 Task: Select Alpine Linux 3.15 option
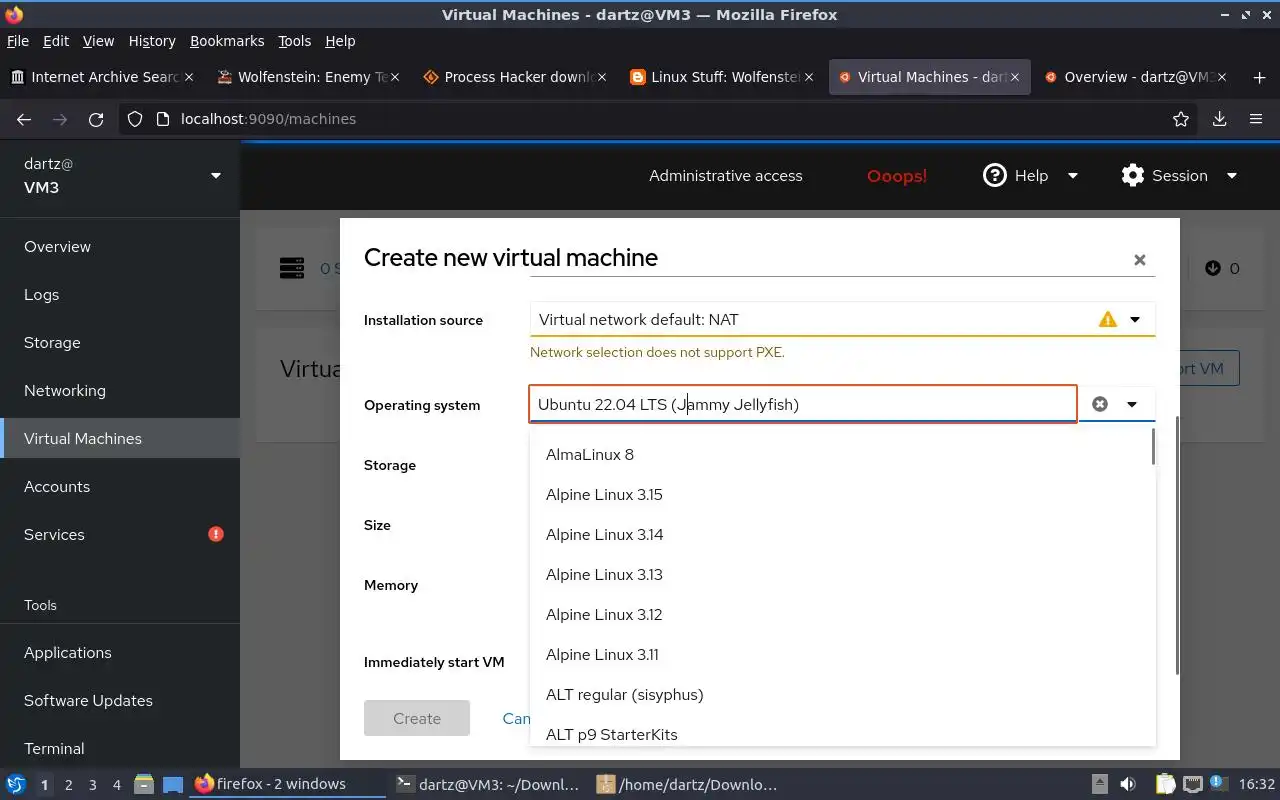(x=842, y=495)
